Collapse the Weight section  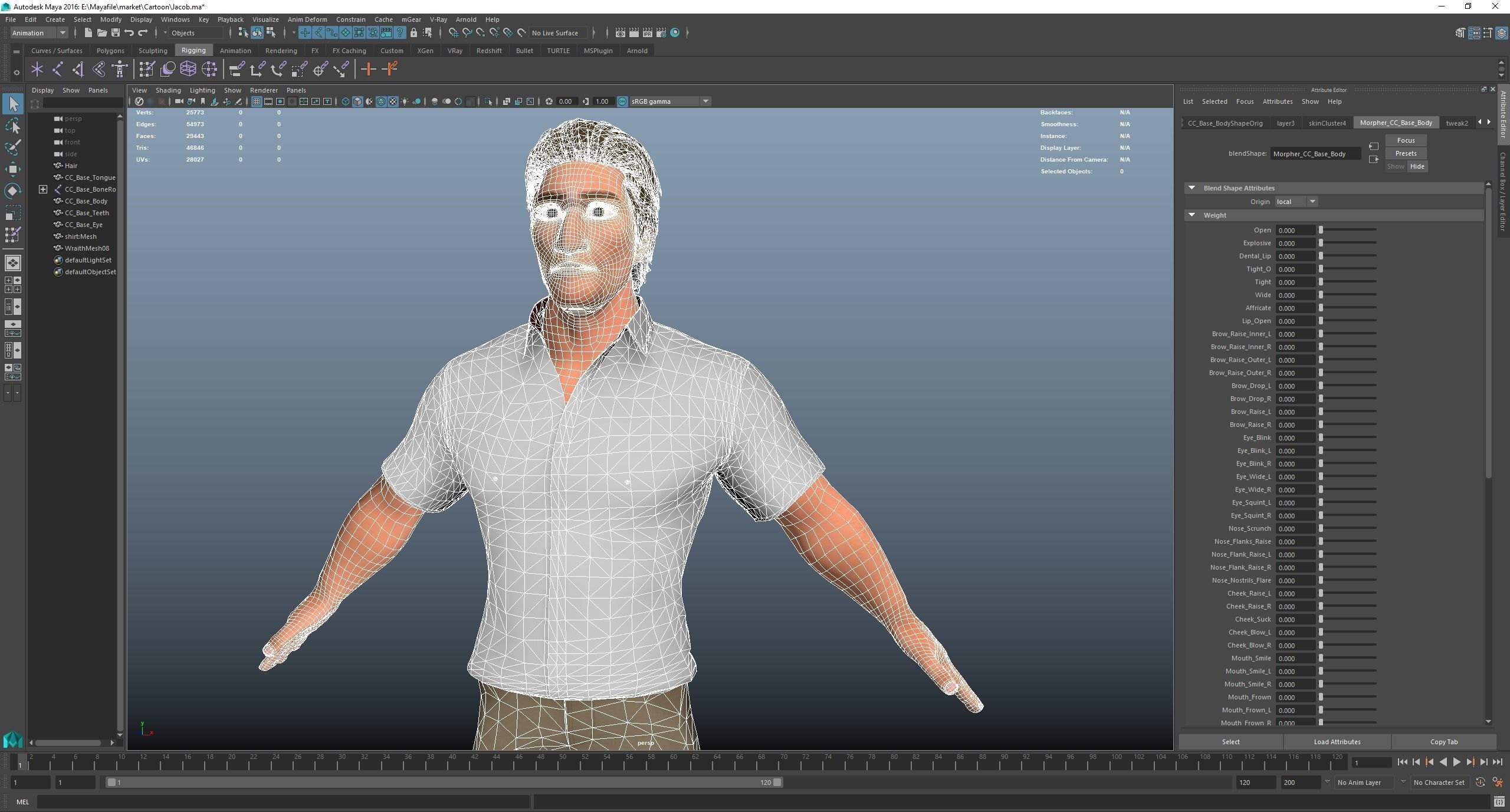pyautogui.click(x=1192, y=215)
